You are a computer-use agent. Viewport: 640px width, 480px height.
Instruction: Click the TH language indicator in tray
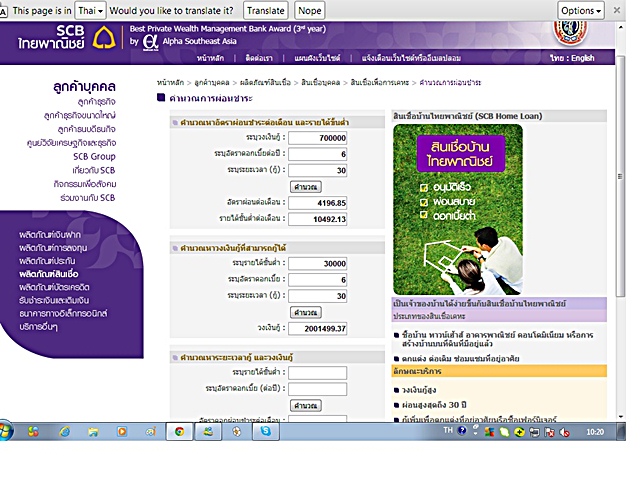[x=448, y=430]
